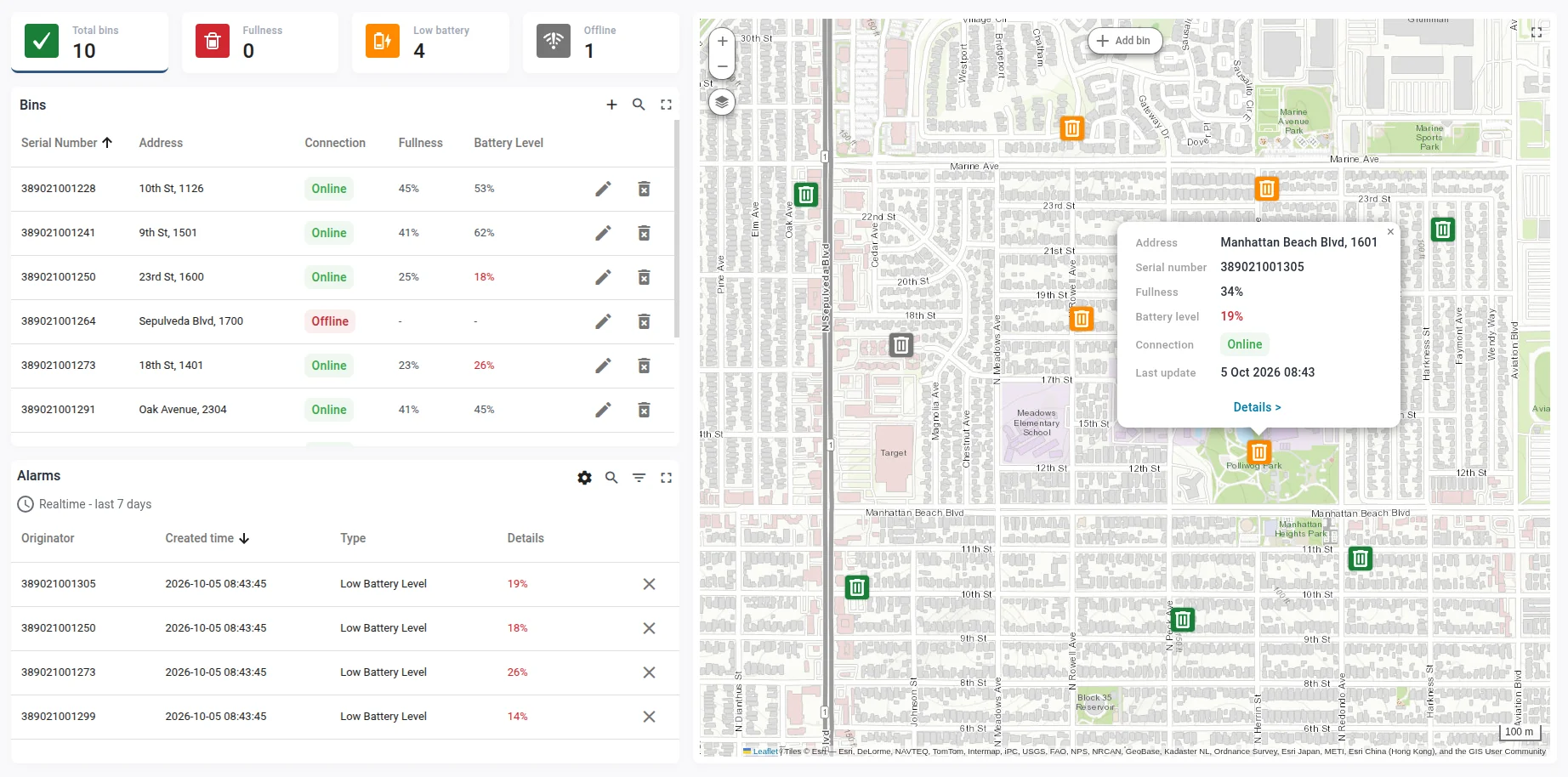Click serial number 389021001264 cell
The width and height of the screenshot is (1568, 777).
(59, 321)
